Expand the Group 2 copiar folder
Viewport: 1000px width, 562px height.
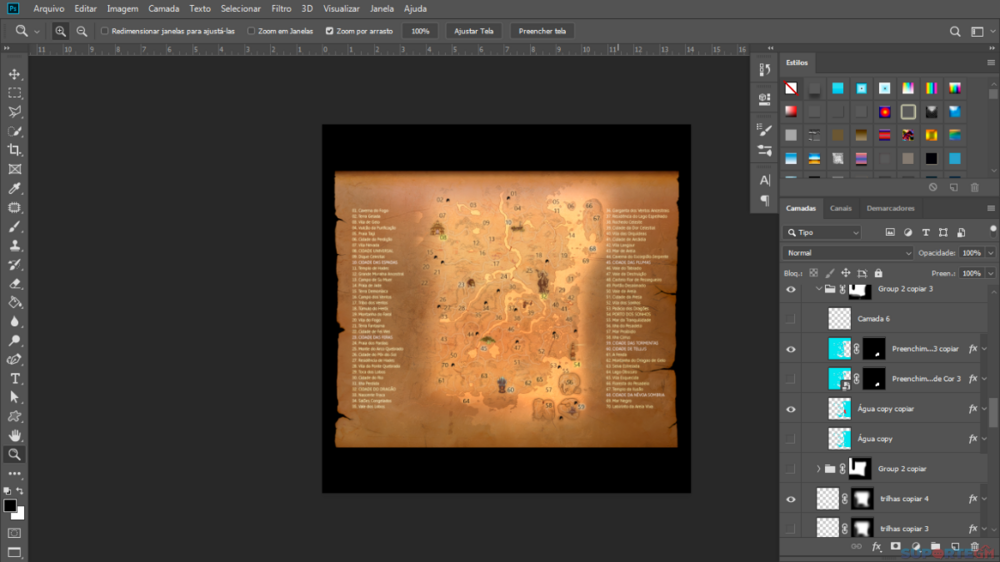[818, 468]
